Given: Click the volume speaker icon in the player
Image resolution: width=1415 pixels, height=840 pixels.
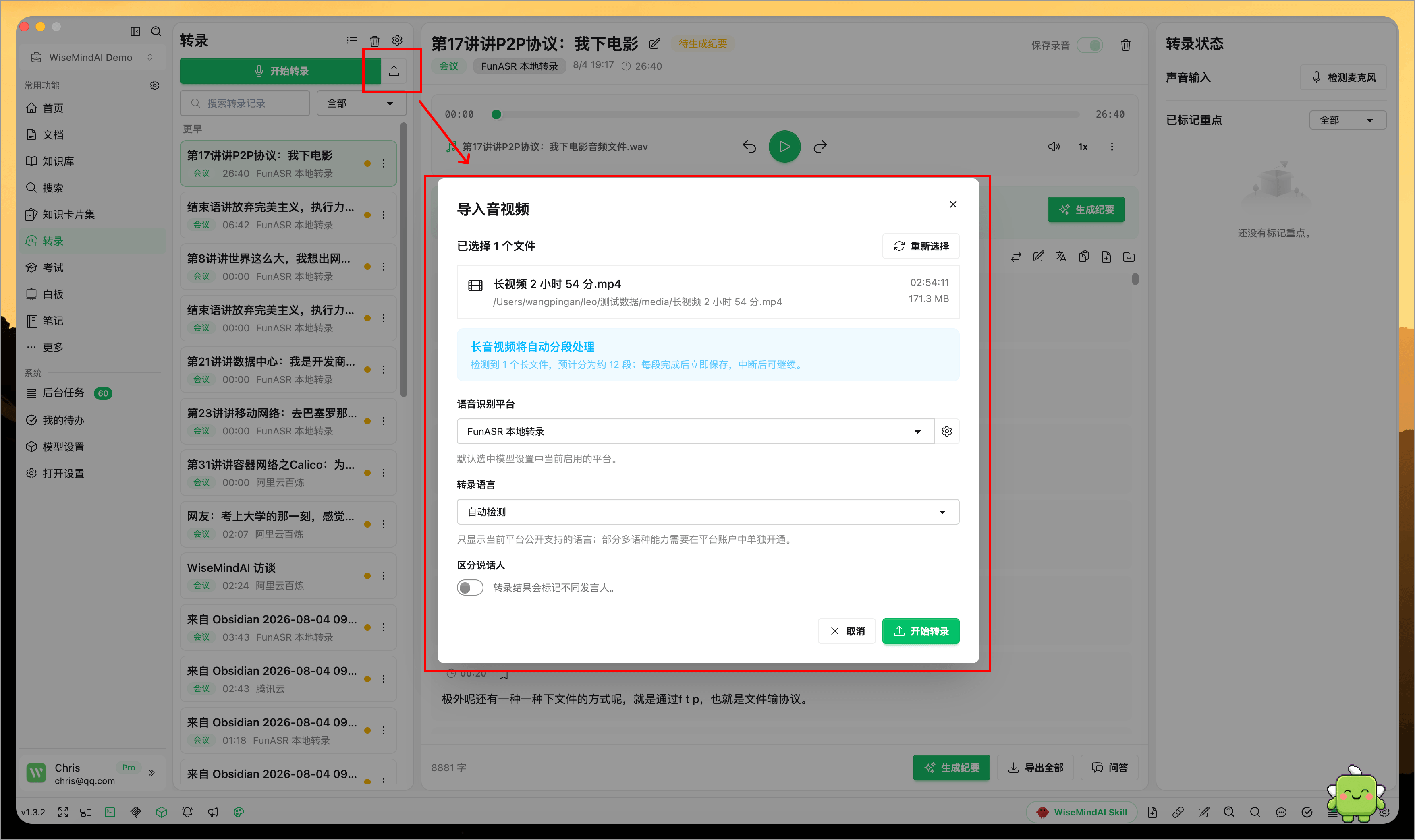Looking at the screenshot, I should [1054, 147].
